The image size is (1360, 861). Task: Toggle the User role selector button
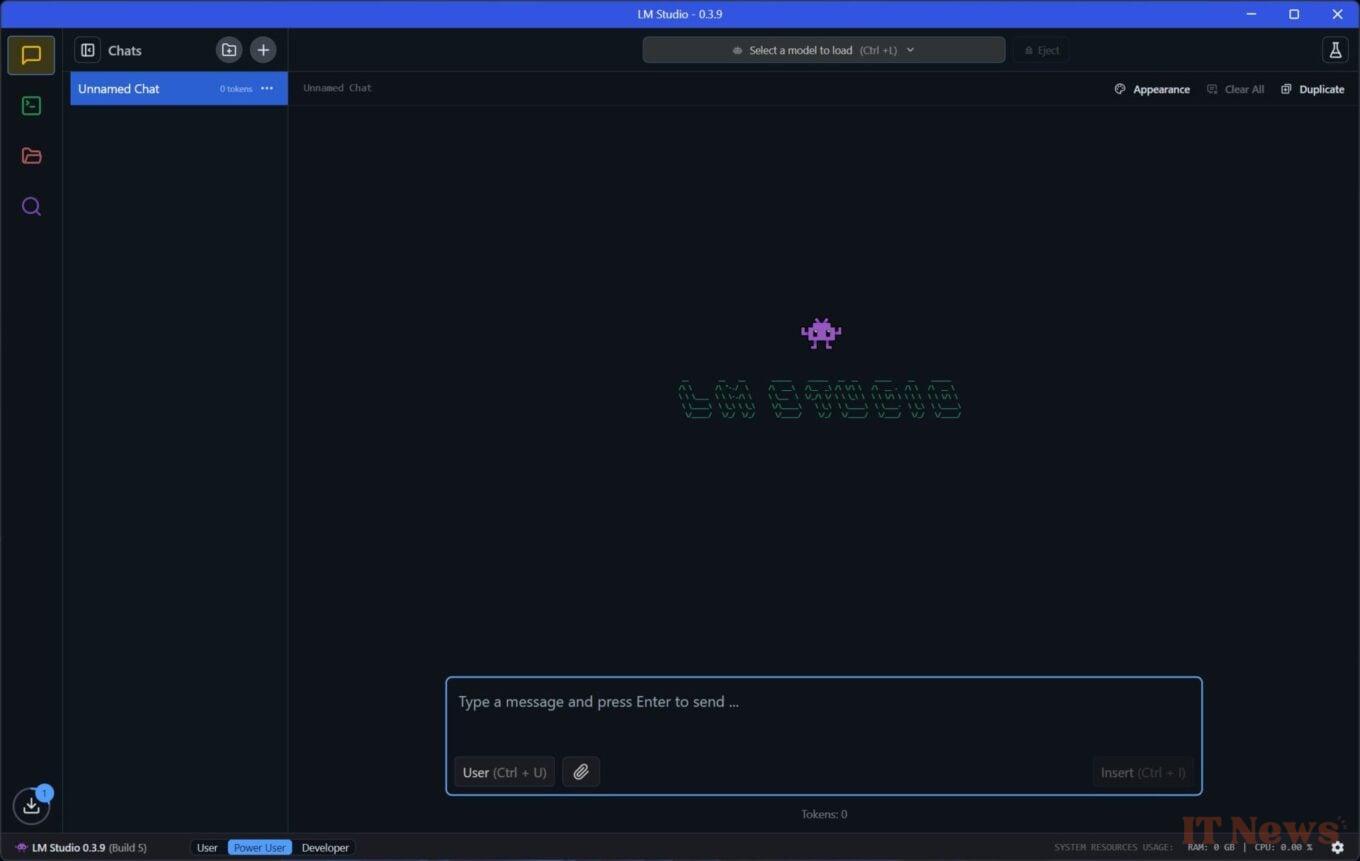[504, 772]
